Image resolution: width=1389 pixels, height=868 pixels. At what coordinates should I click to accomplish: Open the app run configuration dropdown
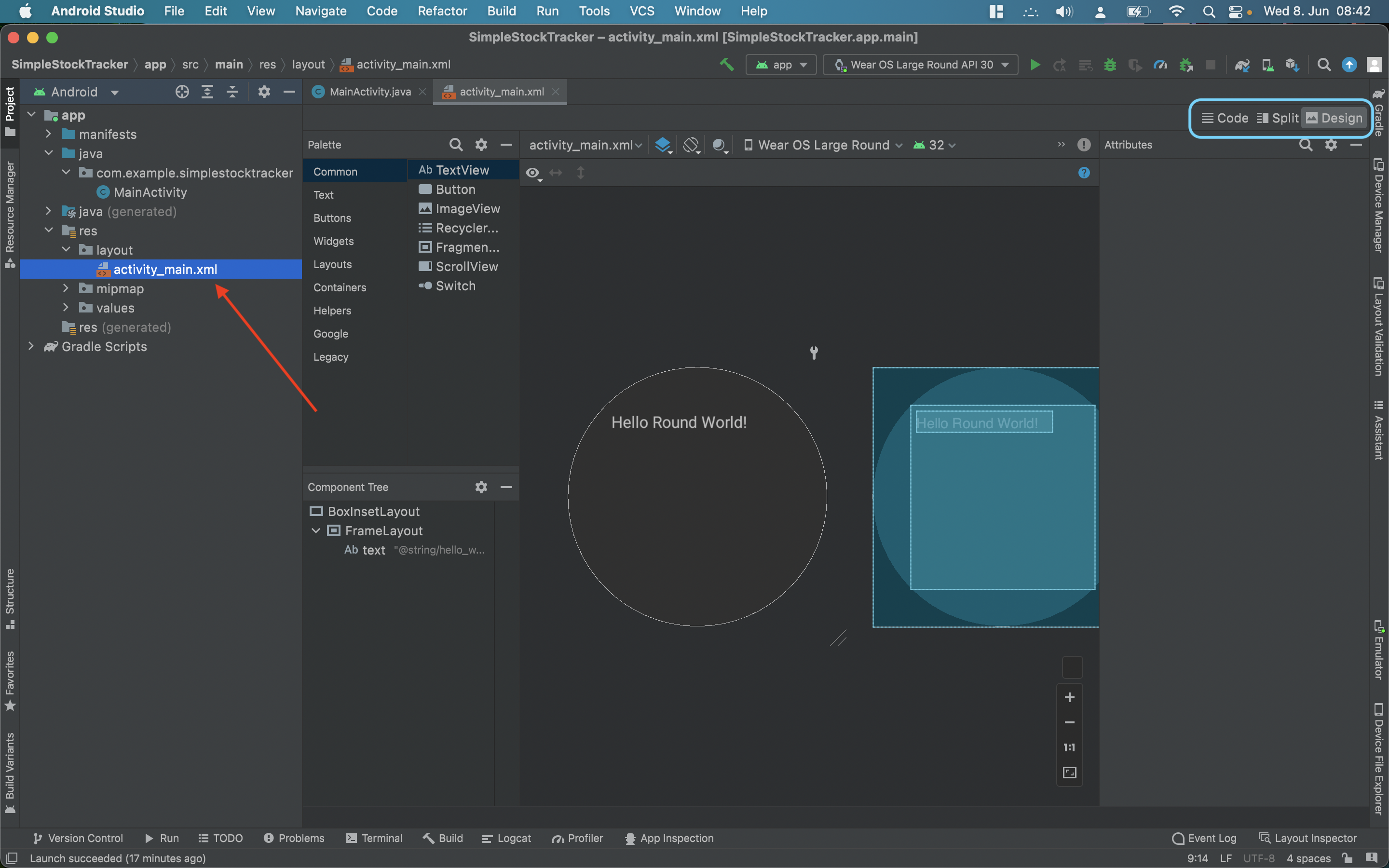click(x=781, y=65)
